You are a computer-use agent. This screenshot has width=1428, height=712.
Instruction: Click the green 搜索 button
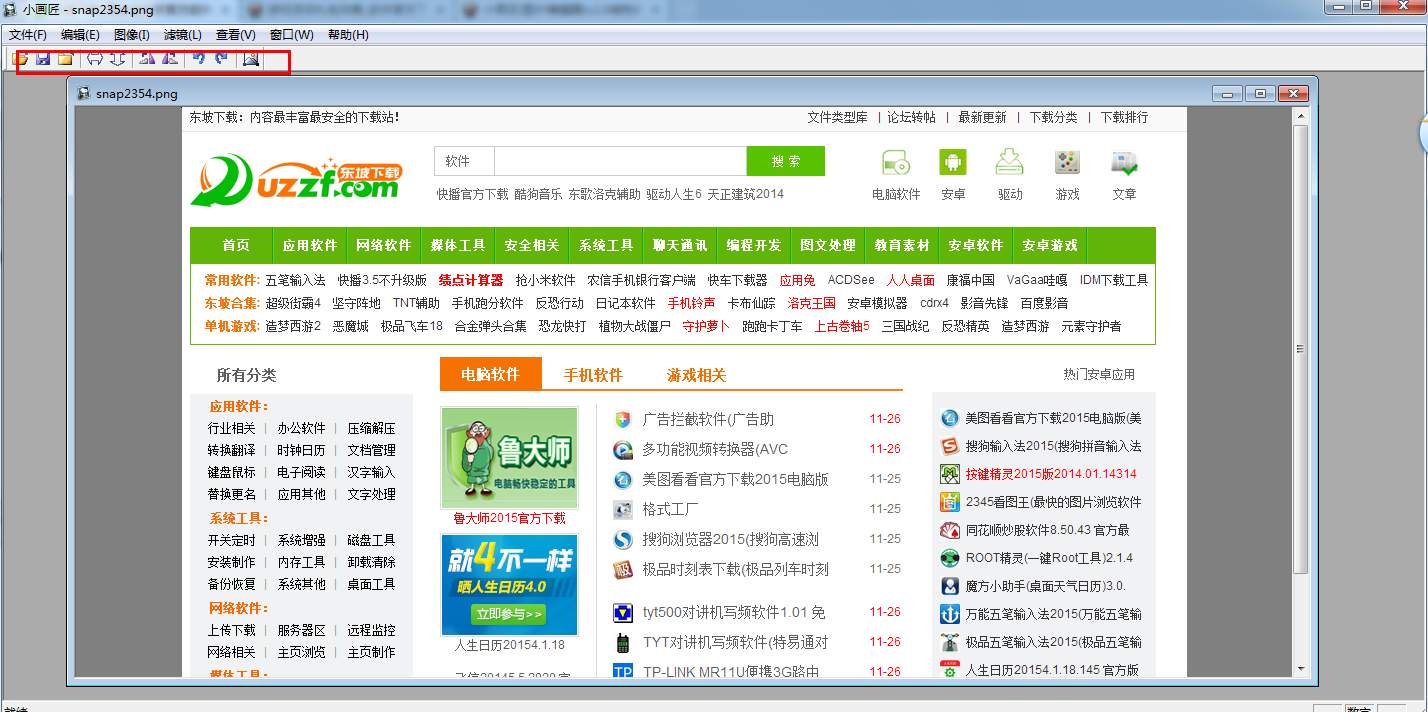point(786,161)
